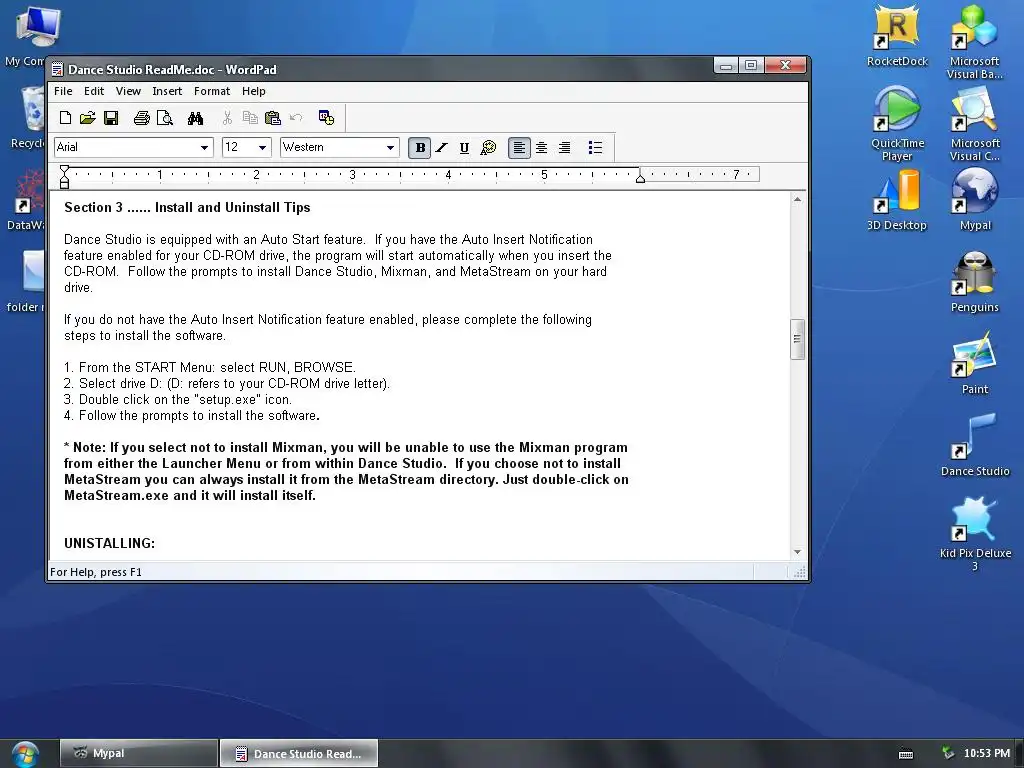Viewport: 1024px width, 768px height.
Task: Click the taskbar clock showing 10:53 PM
Action: (986, 754)
